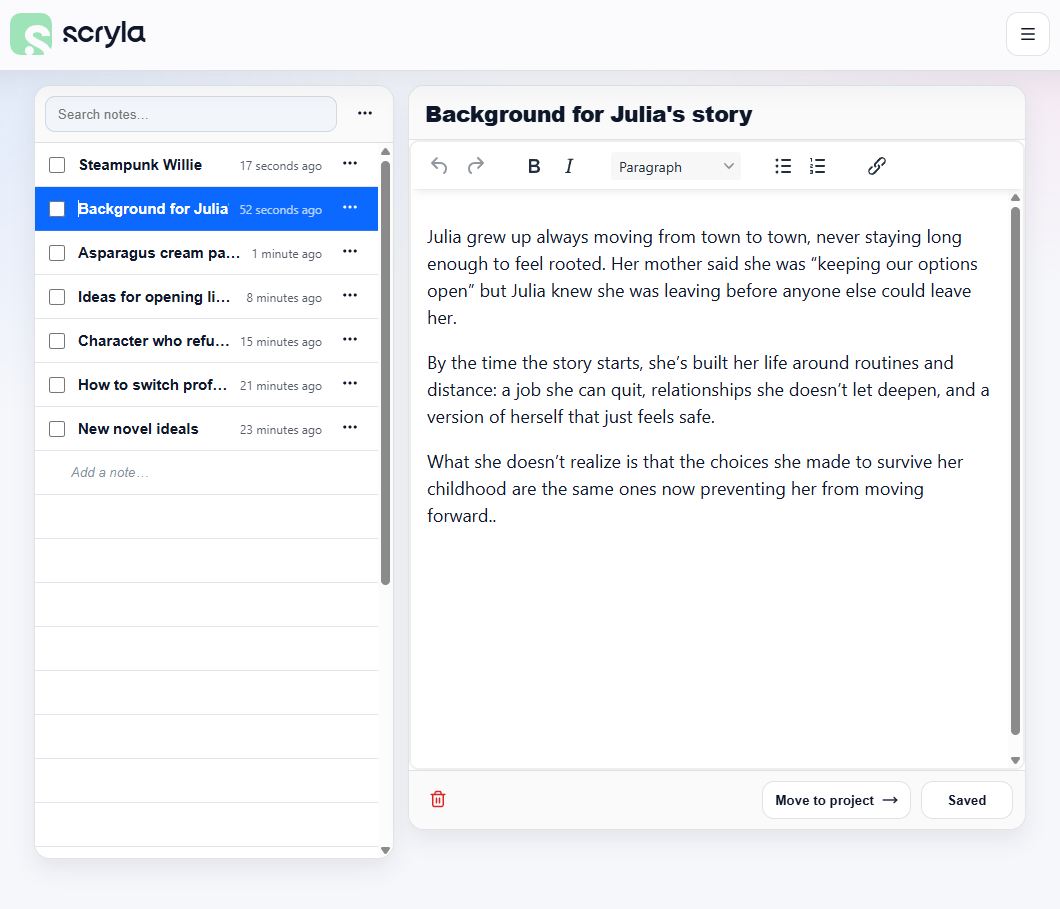Click the redo arrow icon
1060x909 pixels.
pyautogui.click(x=476, y=166)
